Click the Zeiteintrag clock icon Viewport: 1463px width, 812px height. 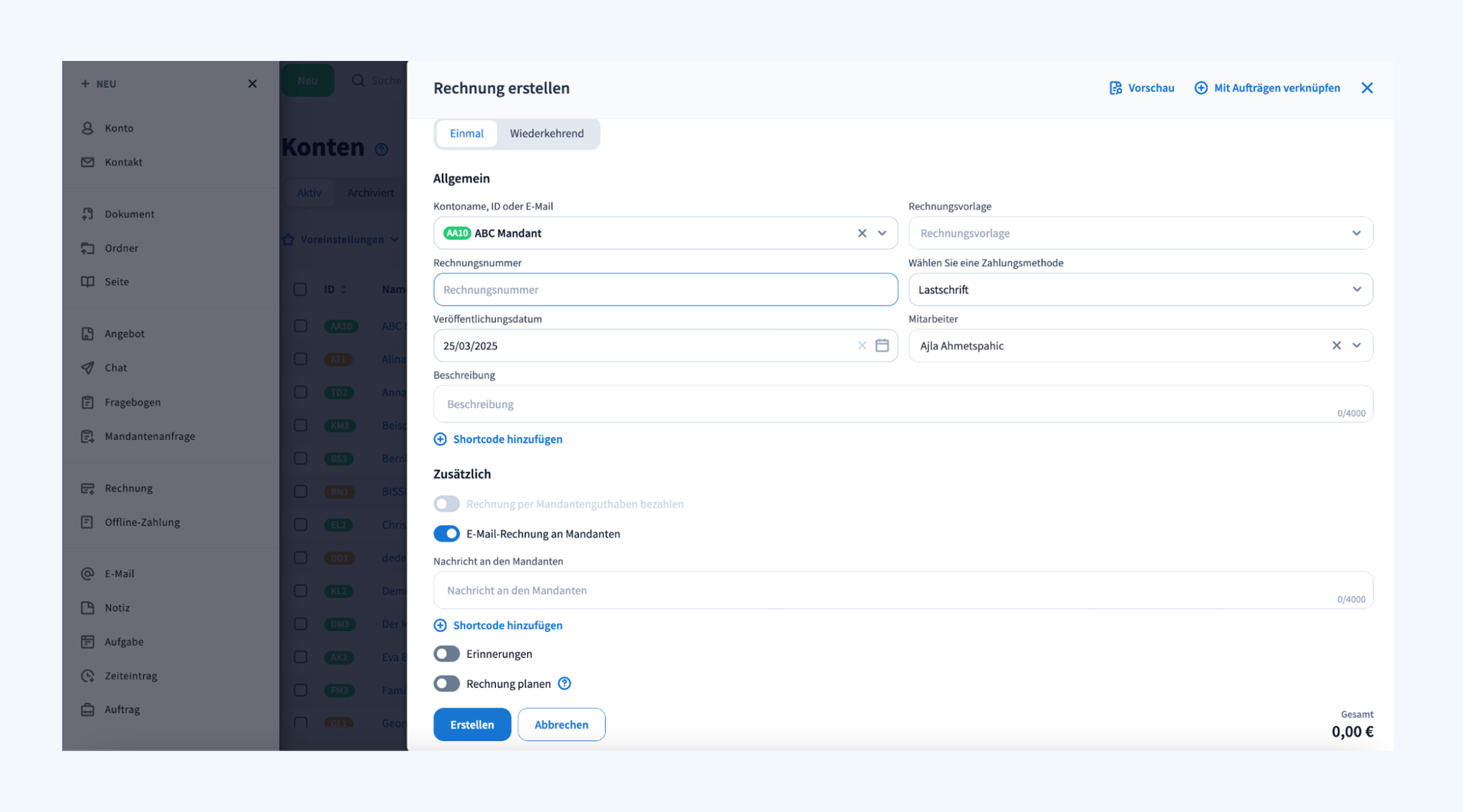pos(88,675)
